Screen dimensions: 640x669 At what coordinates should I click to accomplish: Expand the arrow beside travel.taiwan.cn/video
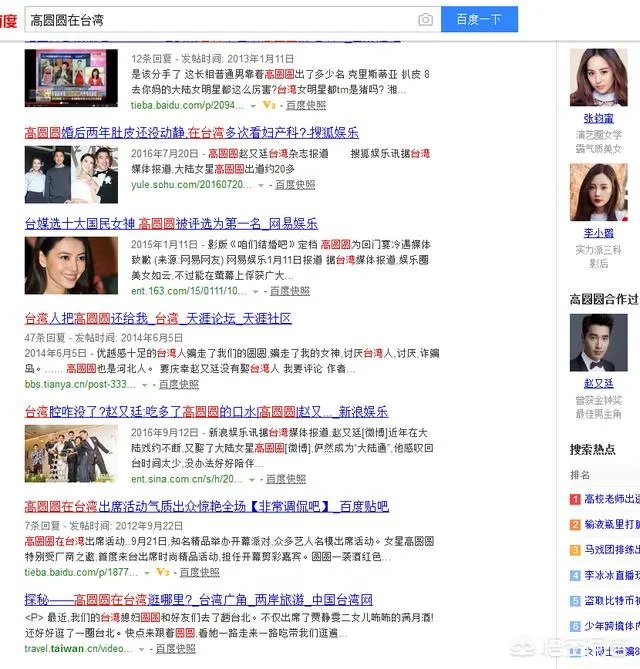tap(141, 649)
